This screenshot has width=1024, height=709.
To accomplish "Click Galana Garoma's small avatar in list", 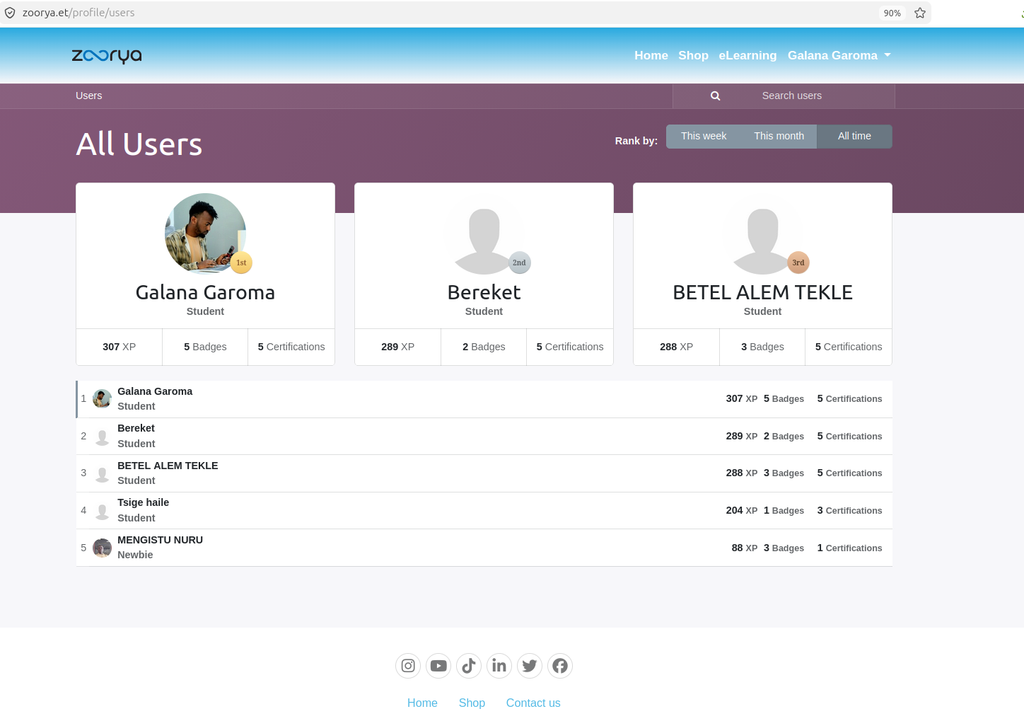I will coord(102,398).
